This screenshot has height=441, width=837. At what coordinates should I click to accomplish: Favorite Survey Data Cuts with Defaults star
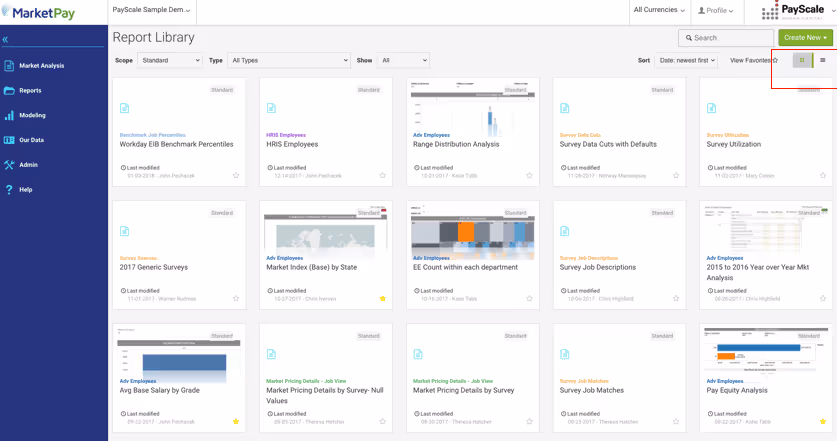click(x=676, y=175)
